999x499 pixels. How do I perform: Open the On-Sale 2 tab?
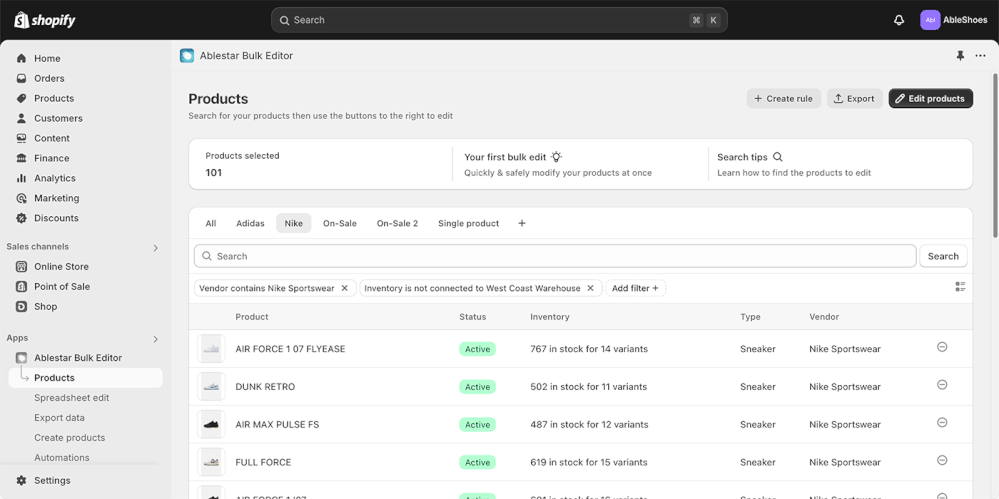398,224
